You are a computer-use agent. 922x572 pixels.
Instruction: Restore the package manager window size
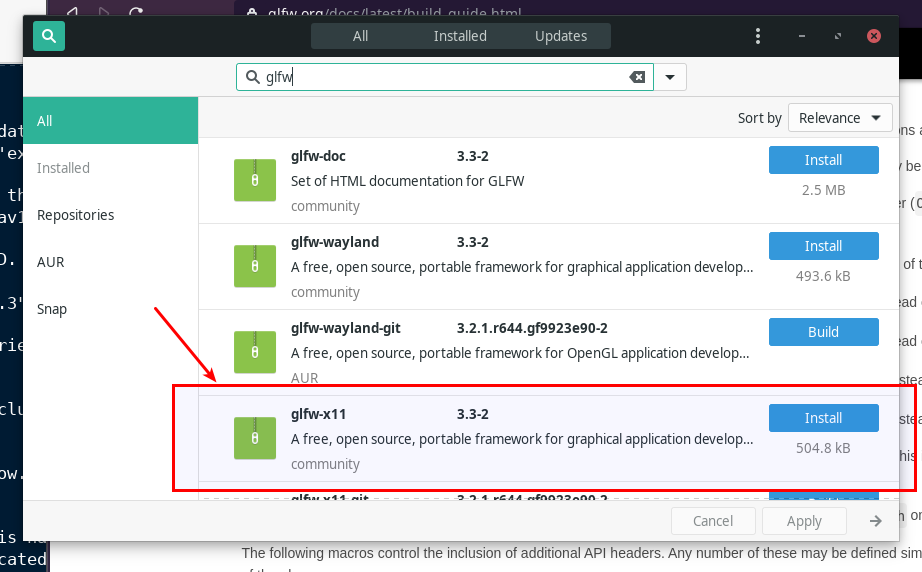(x=837, y=36)
